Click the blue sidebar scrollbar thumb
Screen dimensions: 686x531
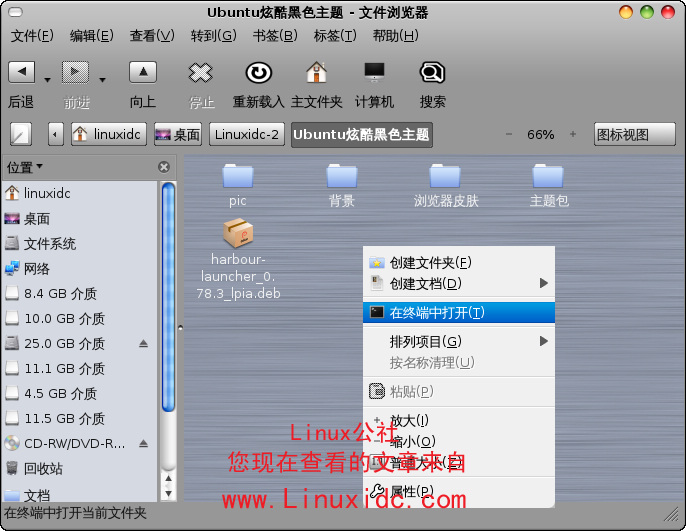point(168,297)
